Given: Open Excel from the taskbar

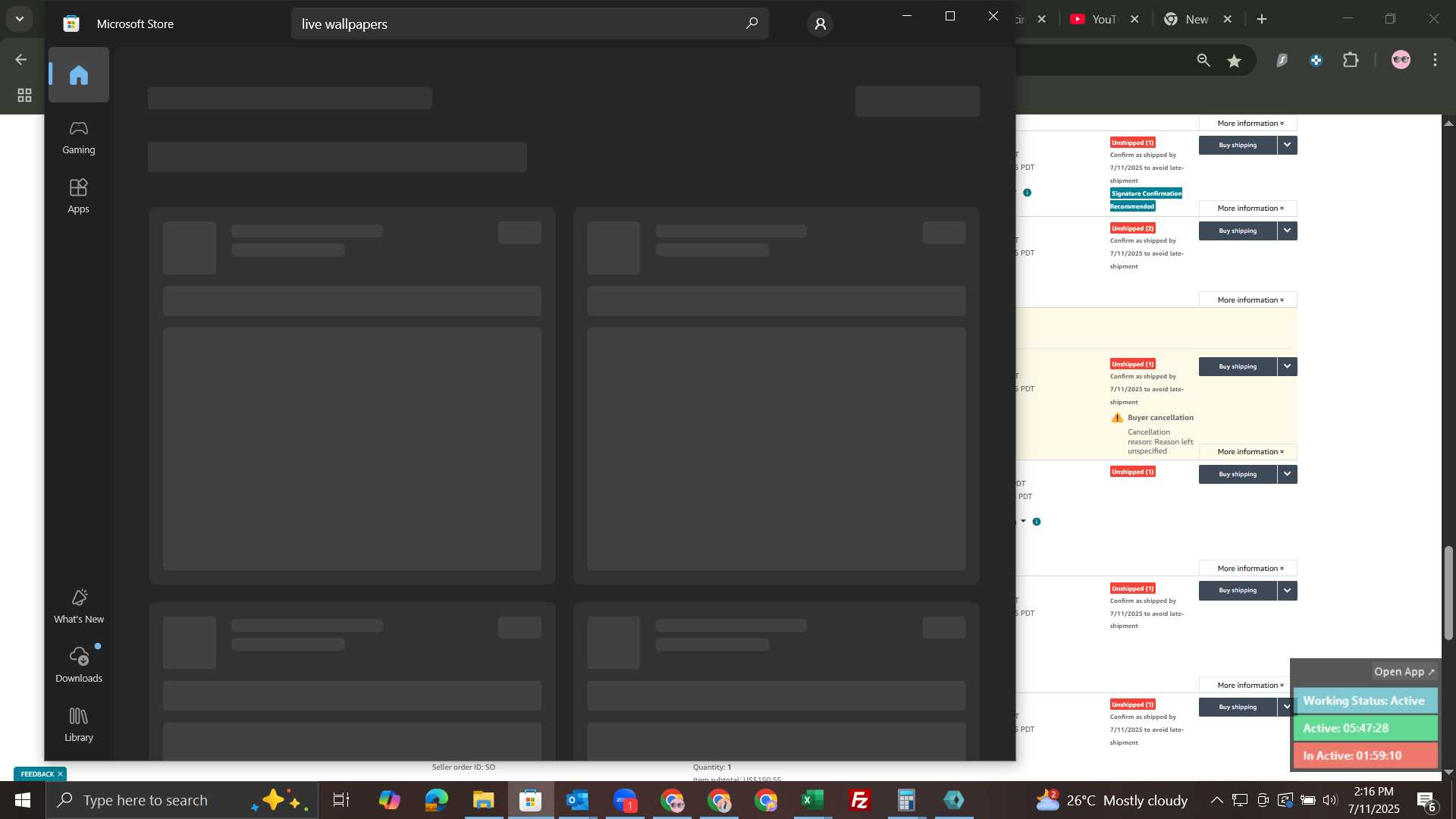Looking at the screenshot, I should [813, 800].
